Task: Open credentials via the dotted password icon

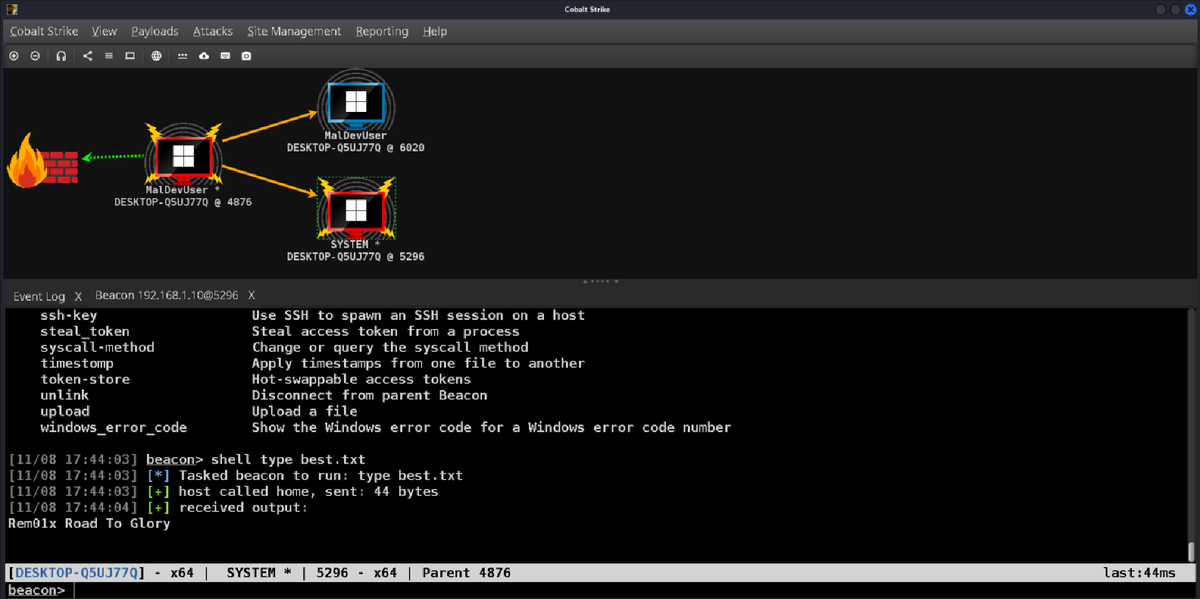Action: tap(183, 56)
